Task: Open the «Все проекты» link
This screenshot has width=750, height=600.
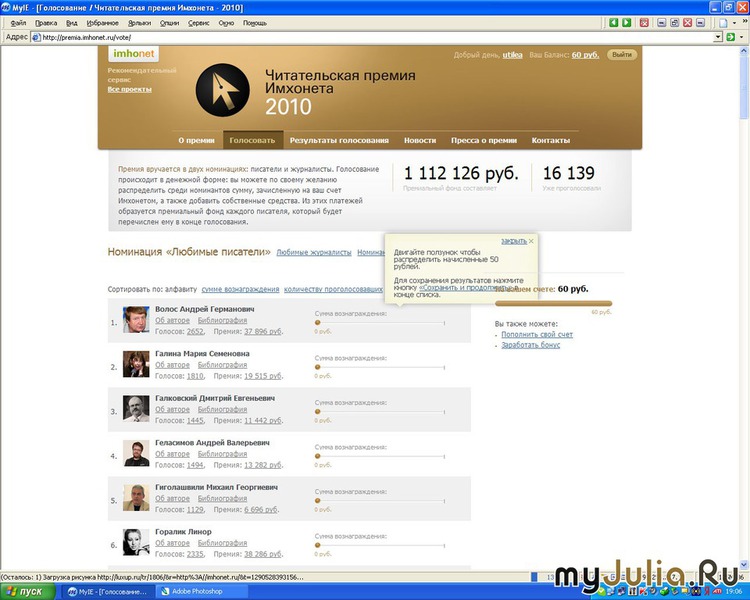Action: [x=130, y=89]
